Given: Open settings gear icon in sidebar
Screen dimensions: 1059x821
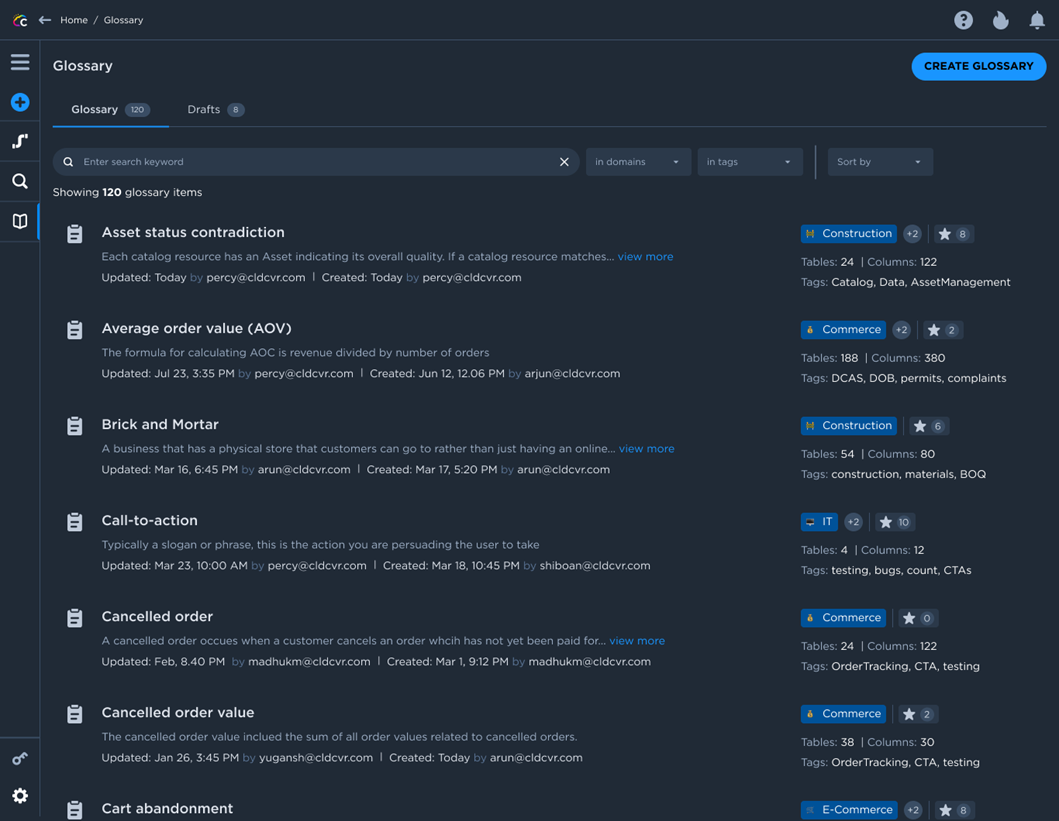Looking at the screenshot, I should (x=20, y=796).
